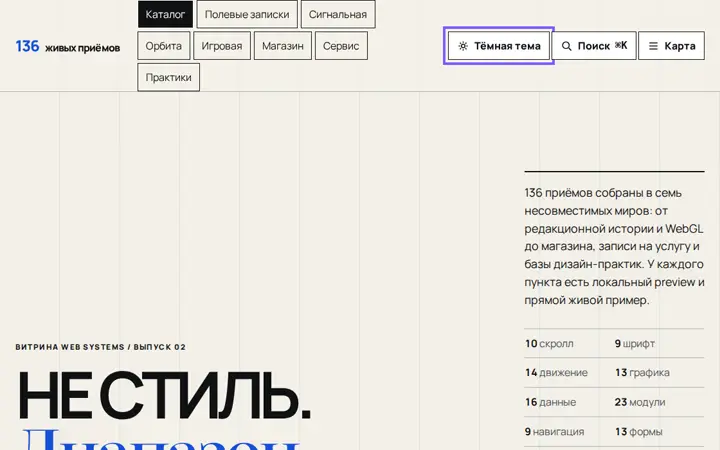Click the '9 навигация' stat
This screenshot has height=450, width=720.
(x=555, y=432)
